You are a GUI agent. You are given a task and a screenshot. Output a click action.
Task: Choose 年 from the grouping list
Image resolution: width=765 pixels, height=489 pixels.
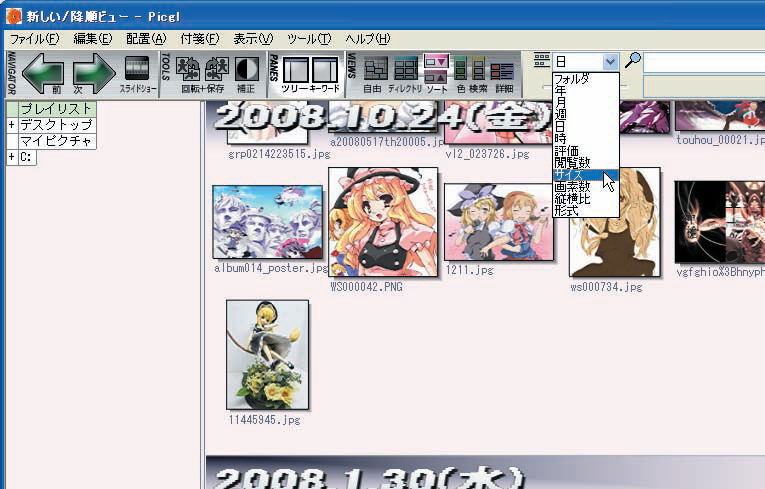(585, 90)
